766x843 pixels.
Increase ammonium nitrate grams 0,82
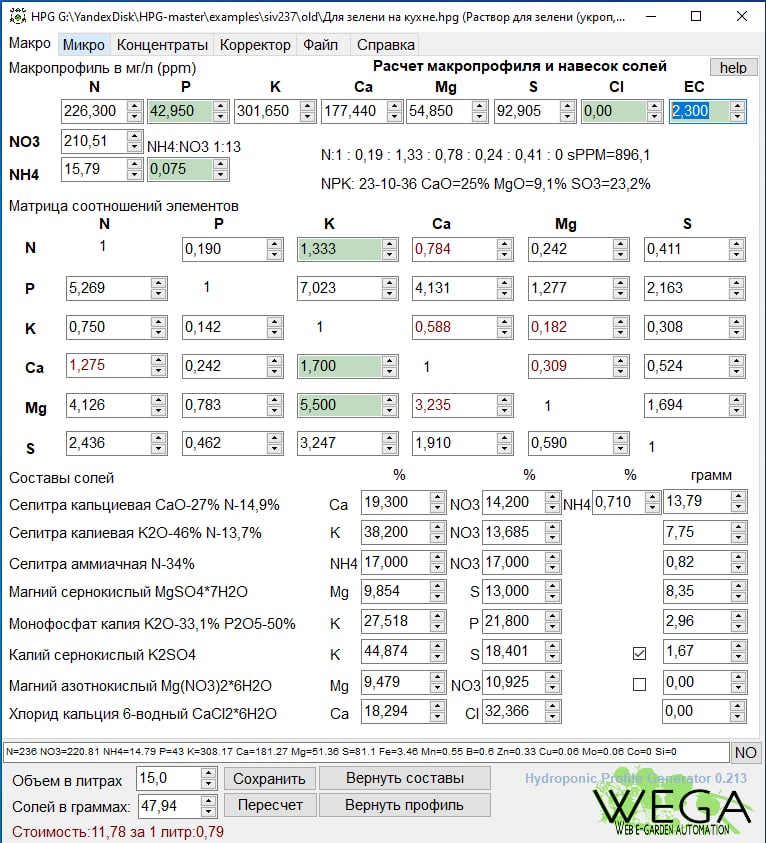(739, 556)
